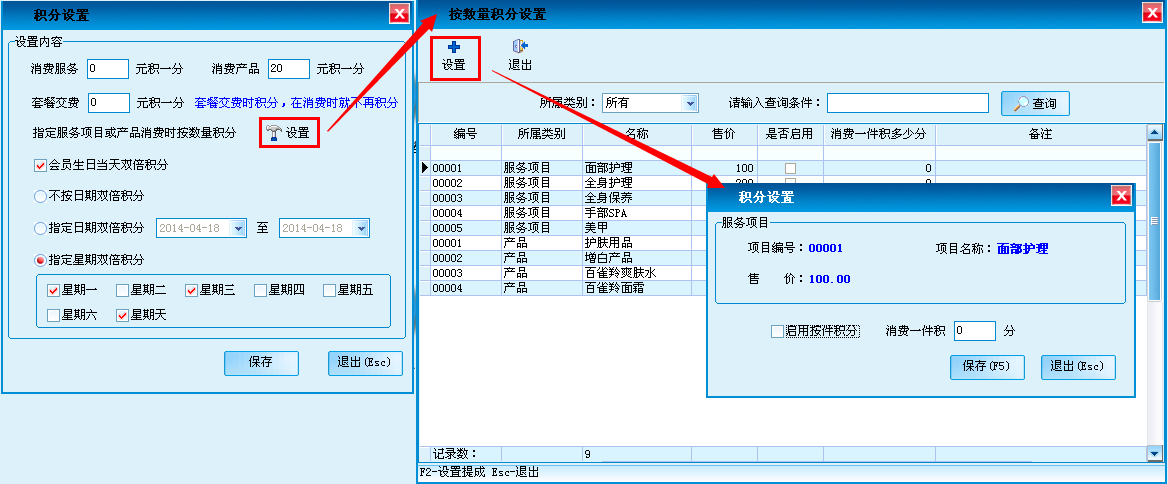1168x484 pixels.
Task: Click the hammer 设置 button
Action: [x=288, y=132]
